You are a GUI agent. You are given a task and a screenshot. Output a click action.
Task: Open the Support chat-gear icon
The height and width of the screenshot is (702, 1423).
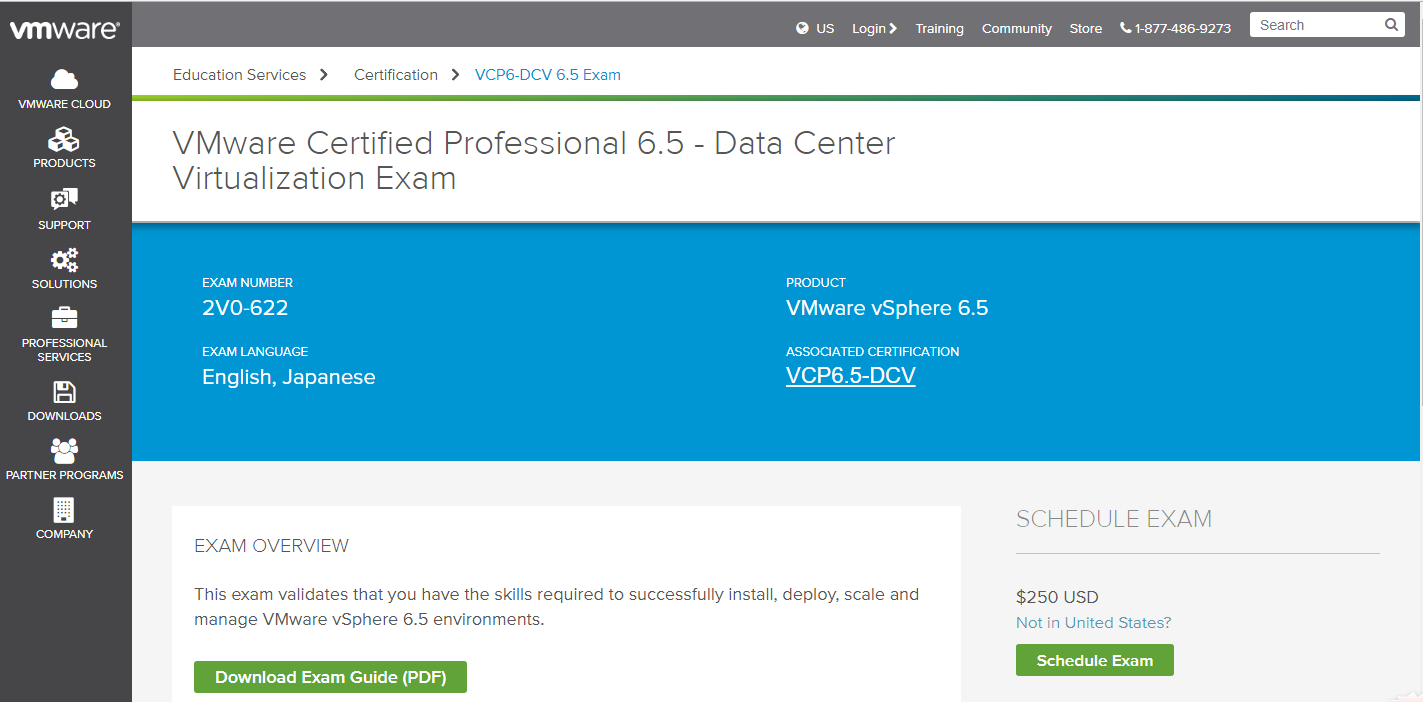(x=64, y=200)
